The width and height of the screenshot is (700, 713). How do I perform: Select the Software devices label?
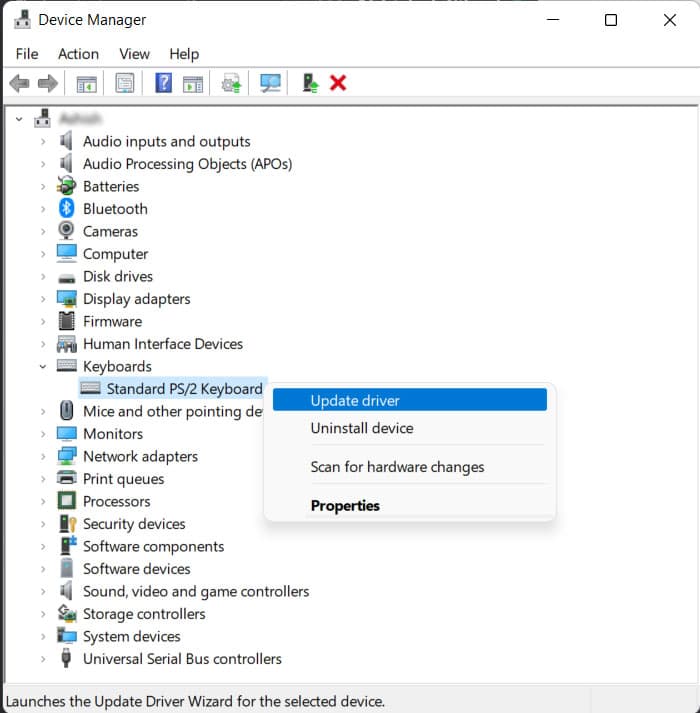tap(136, 569)
